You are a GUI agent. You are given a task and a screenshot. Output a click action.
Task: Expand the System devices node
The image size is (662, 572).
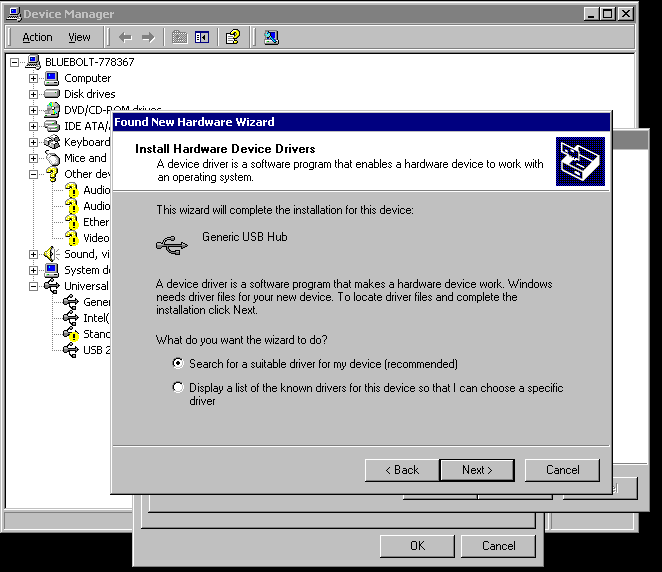tap(33, 270)
